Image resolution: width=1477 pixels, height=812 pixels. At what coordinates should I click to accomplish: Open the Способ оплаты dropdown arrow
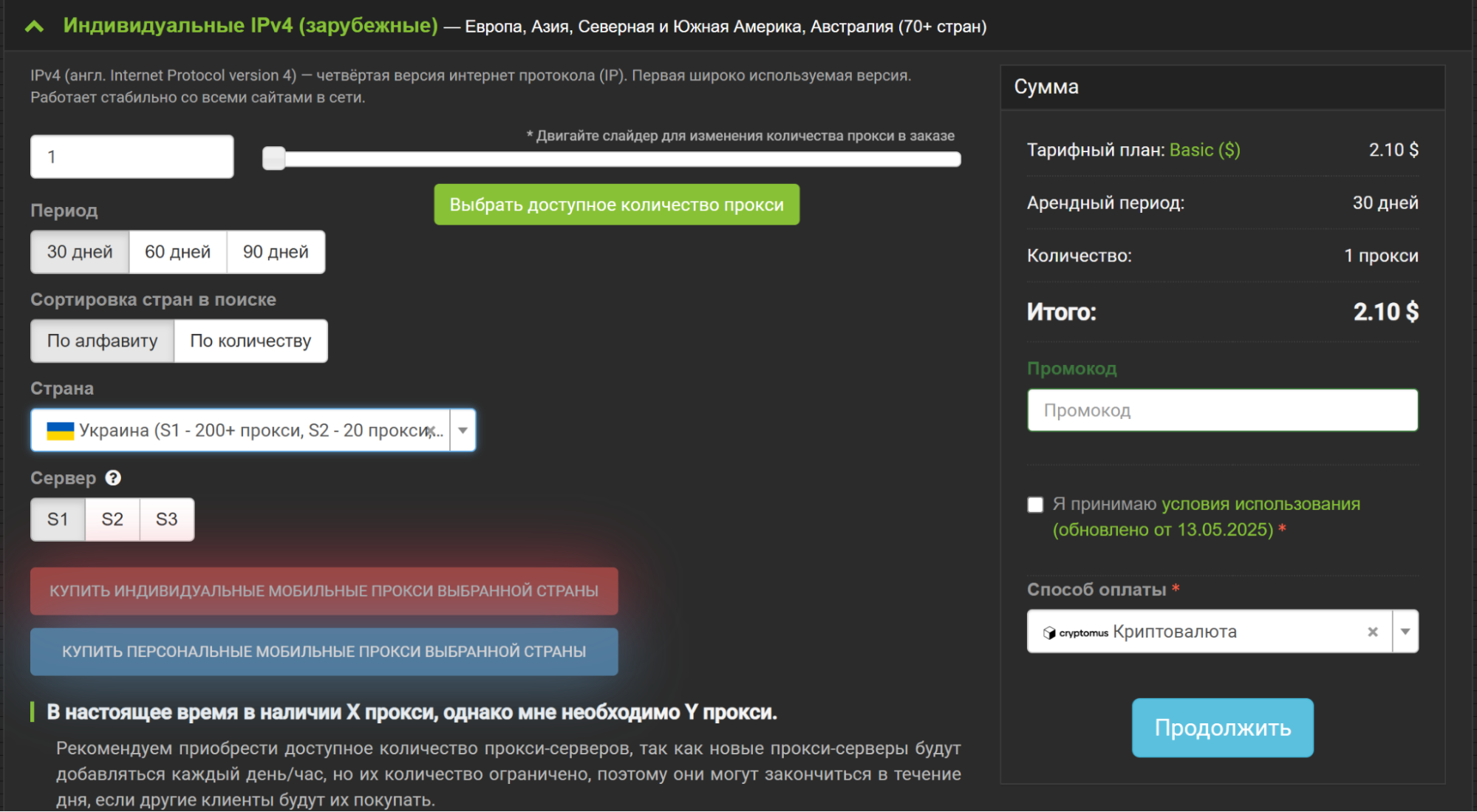click(x=1405, y=632)
